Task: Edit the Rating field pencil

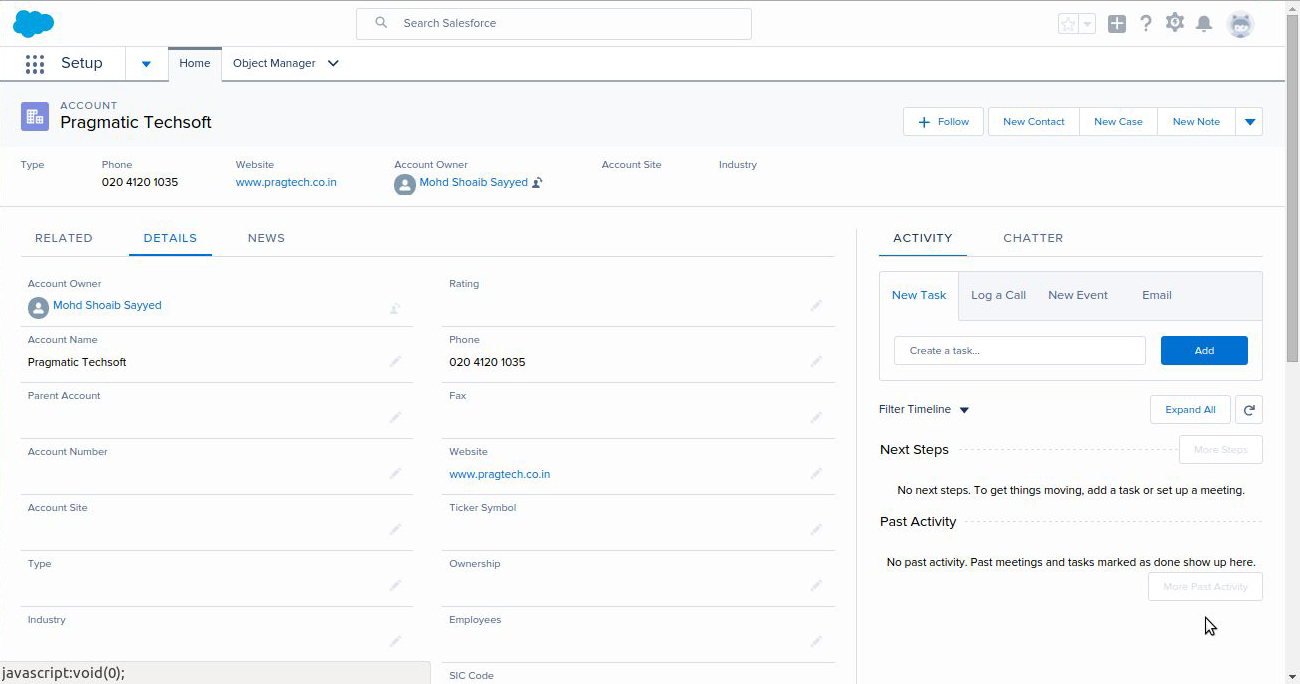Action: pyautogui.click(x=817, y=305)
